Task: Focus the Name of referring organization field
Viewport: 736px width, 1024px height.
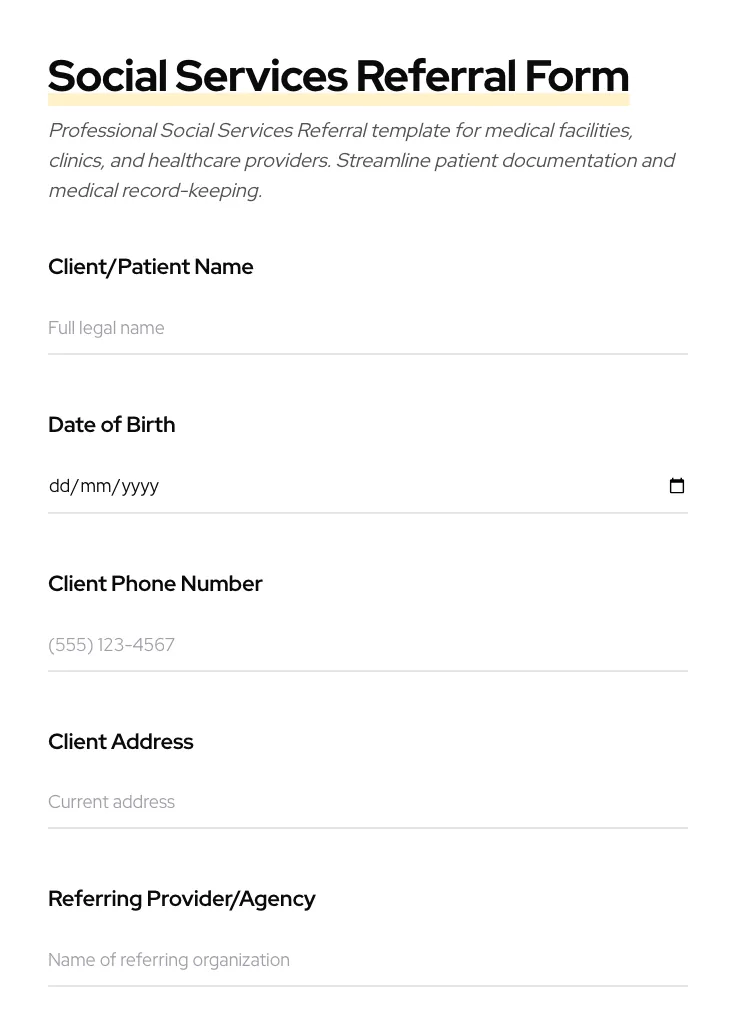Action: (300, 960)
